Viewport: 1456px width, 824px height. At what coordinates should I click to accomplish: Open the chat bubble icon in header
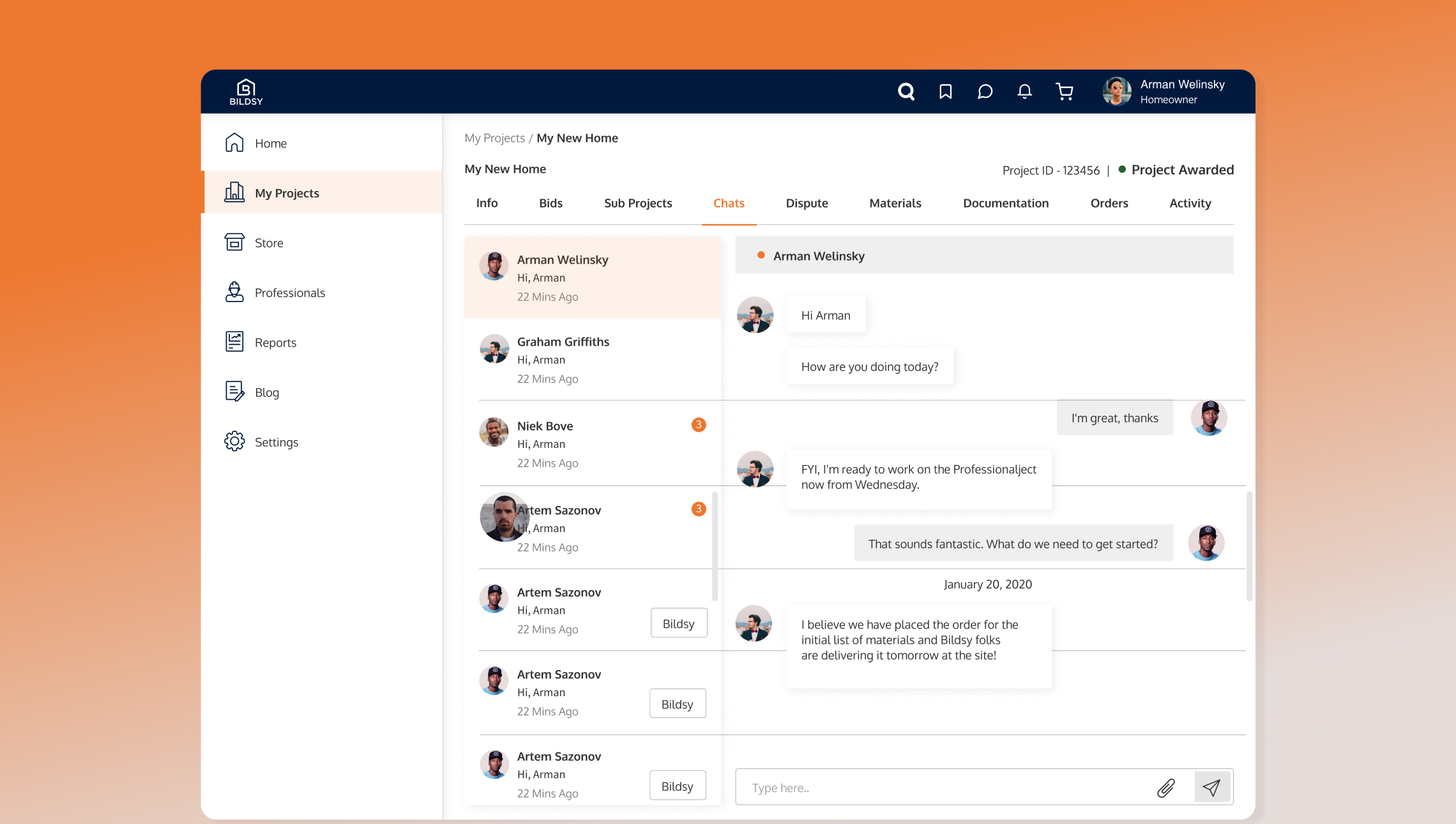tap(985, 92)
